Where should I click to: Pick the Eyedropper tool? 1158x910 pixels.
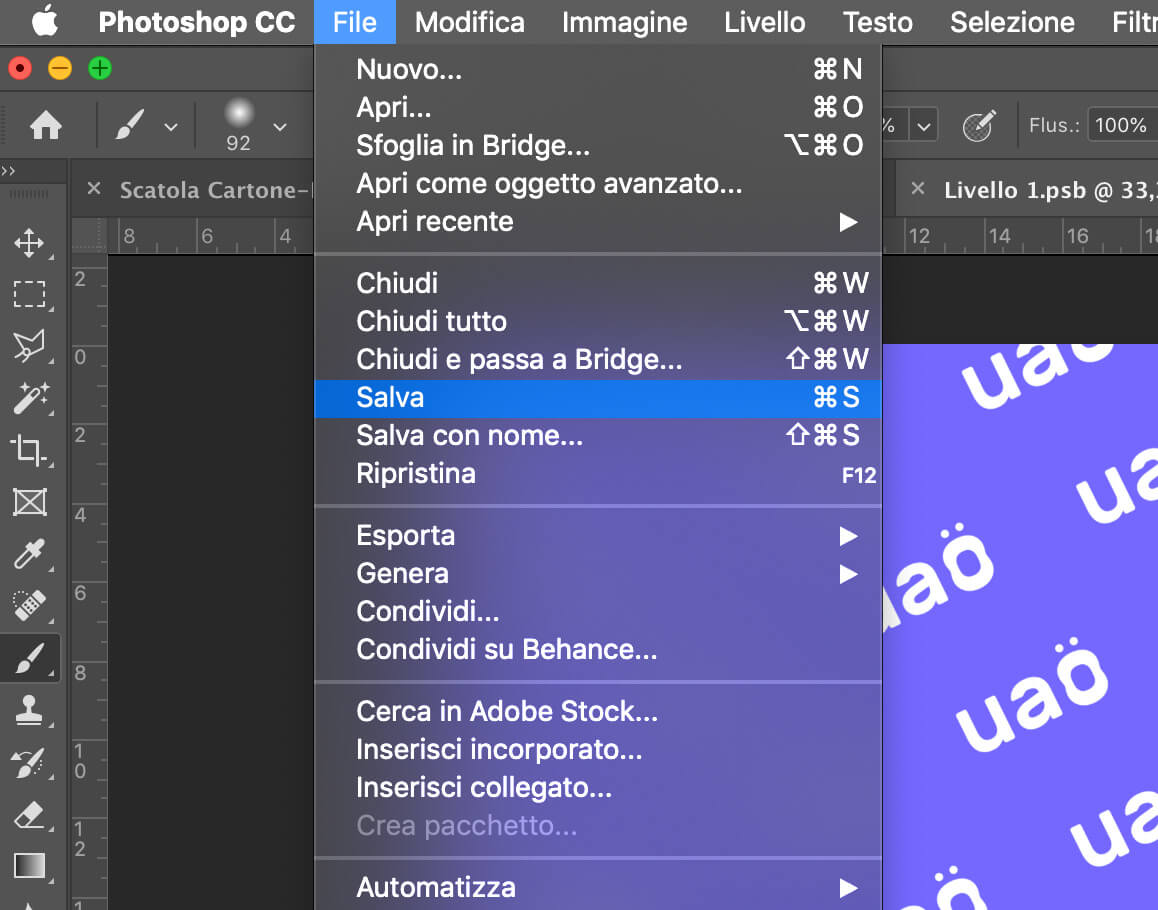pos(29,553)
